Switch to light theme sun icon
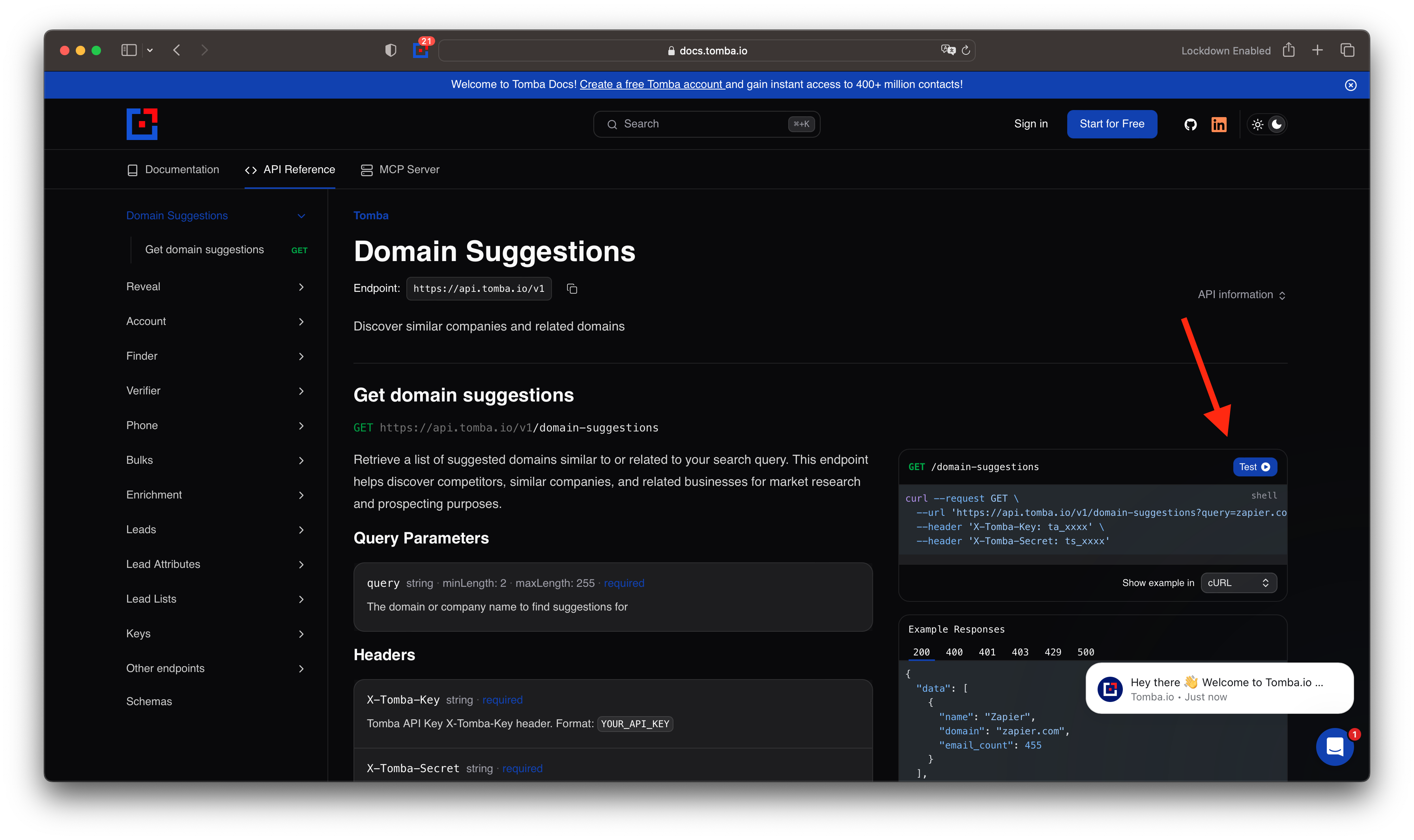 coord(1258,125)
